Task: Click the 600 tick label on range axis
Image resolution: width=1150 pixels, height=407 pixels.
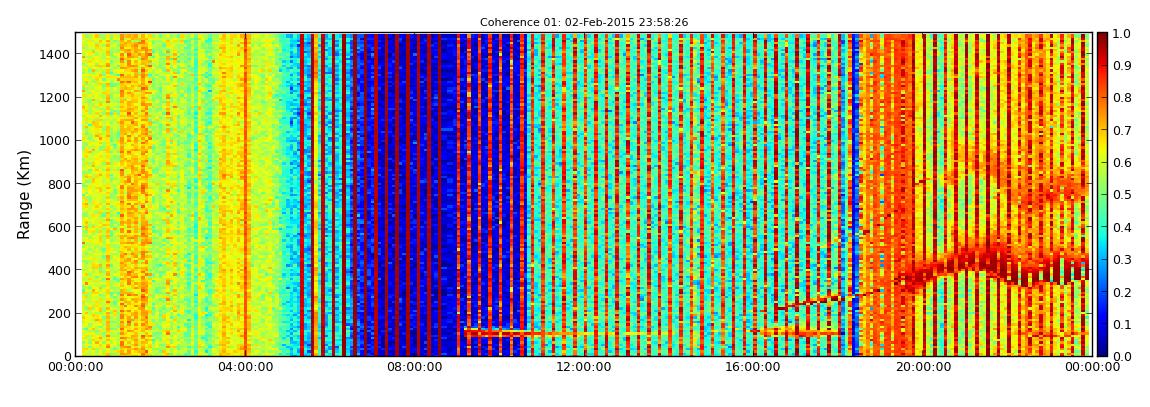Action: coord(59,227)
